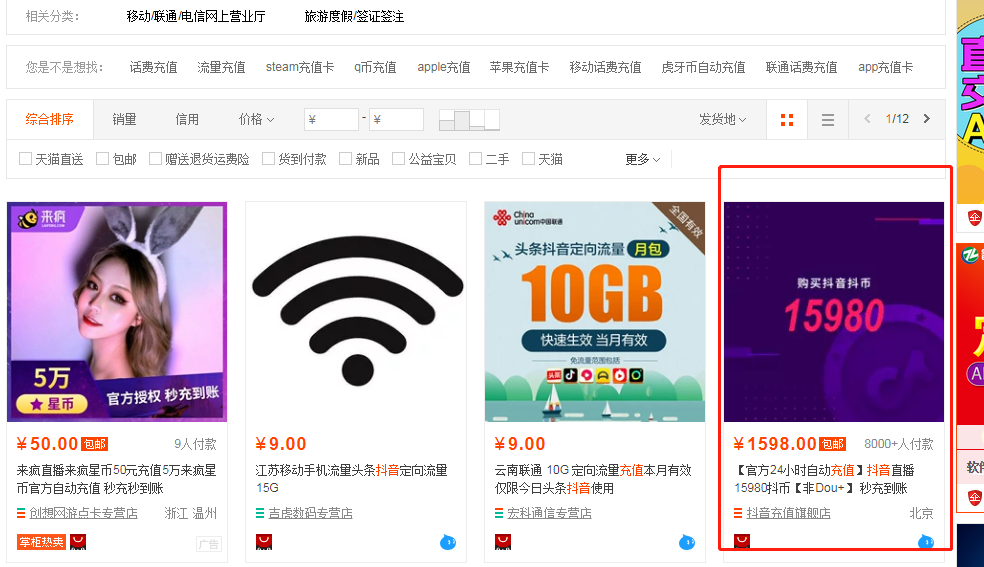Search suggestion 流量充值

tap(221, 67)
